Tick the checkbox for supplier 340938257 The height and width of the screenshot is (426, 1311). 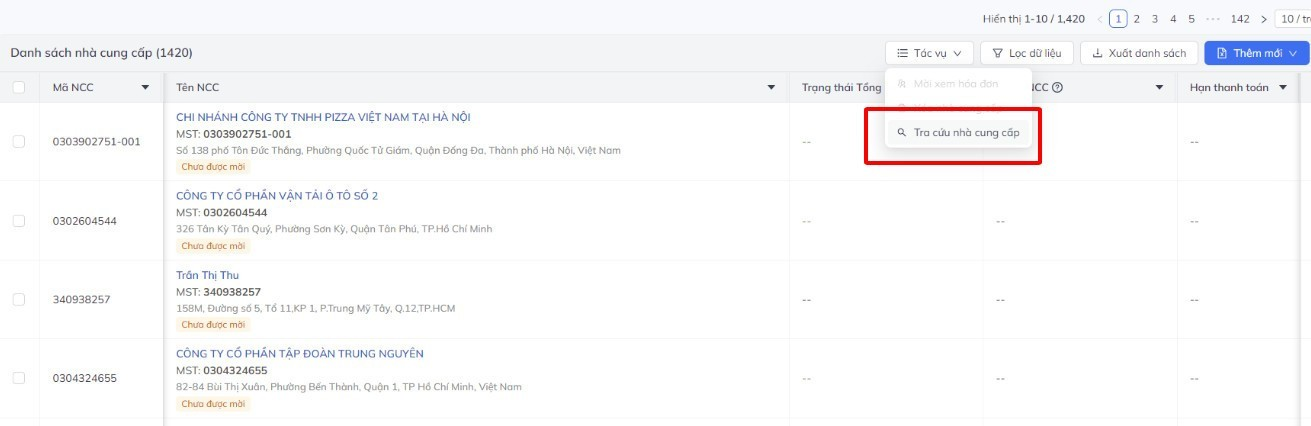(19, 299)
